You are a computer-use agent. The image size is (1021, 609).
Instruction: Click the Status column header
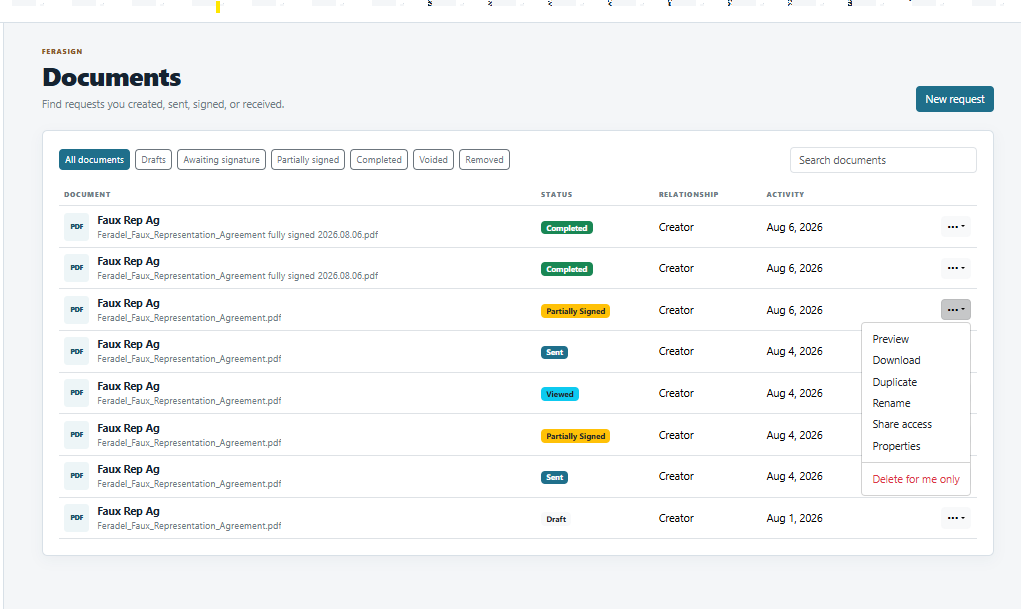(x=556, y=195)
